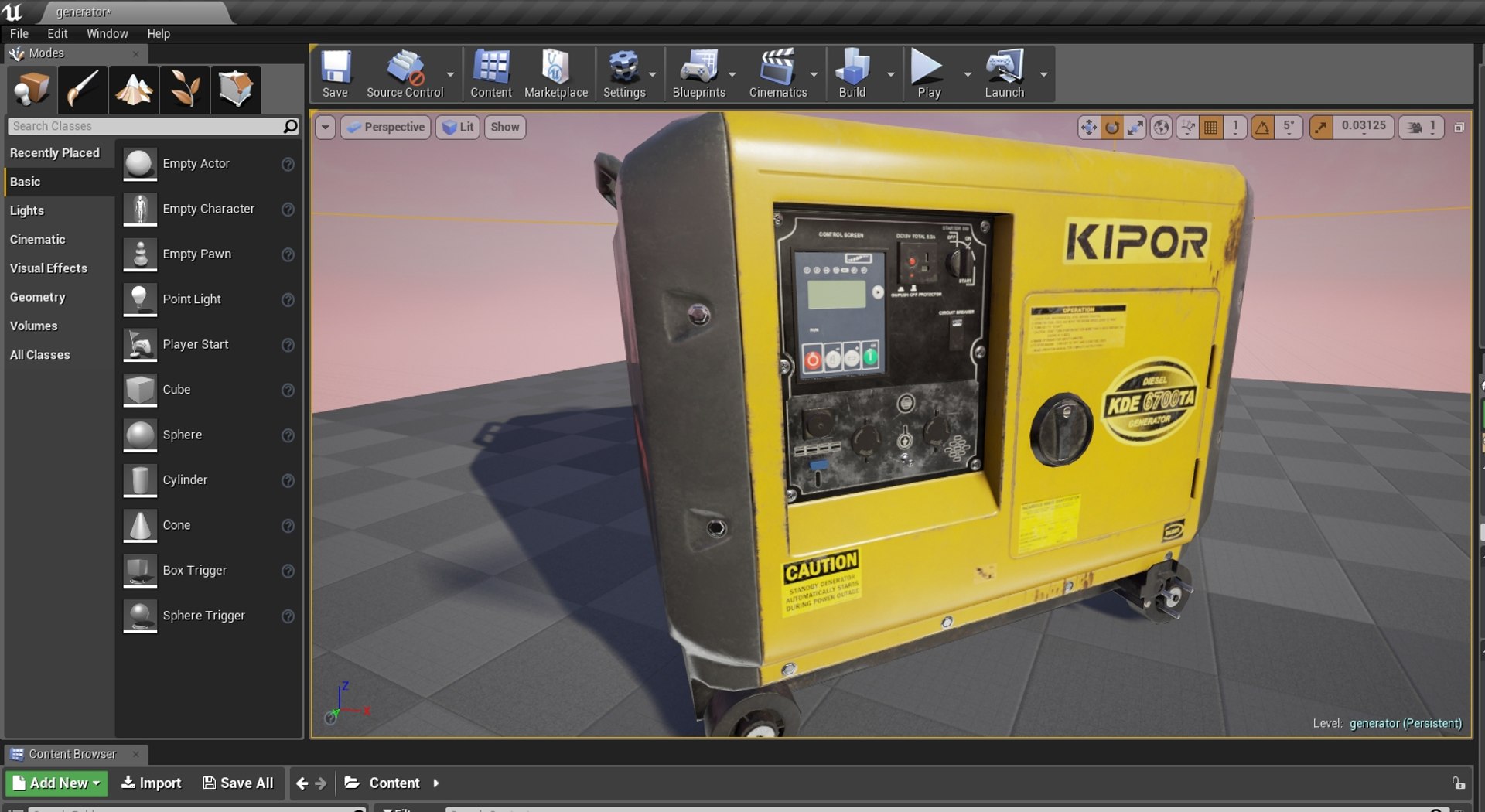Click the Save toolbar icon
This screenshot has height=812, width=1485.
(335, 74)
